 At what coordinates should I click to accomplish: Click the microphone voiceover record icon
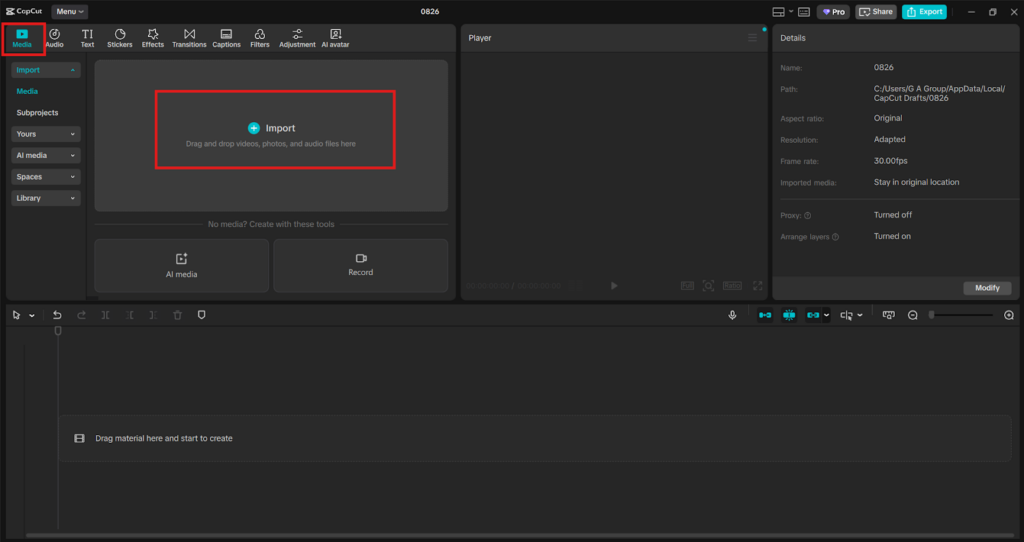click(732, 315)
